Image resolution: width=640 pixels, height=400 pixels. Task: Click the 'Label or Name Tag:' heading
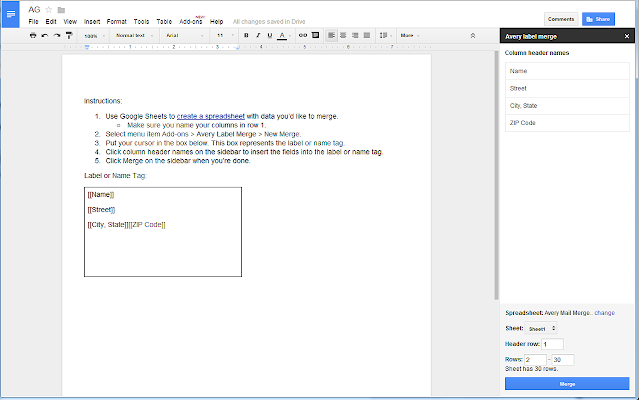(x=115, y=176)
